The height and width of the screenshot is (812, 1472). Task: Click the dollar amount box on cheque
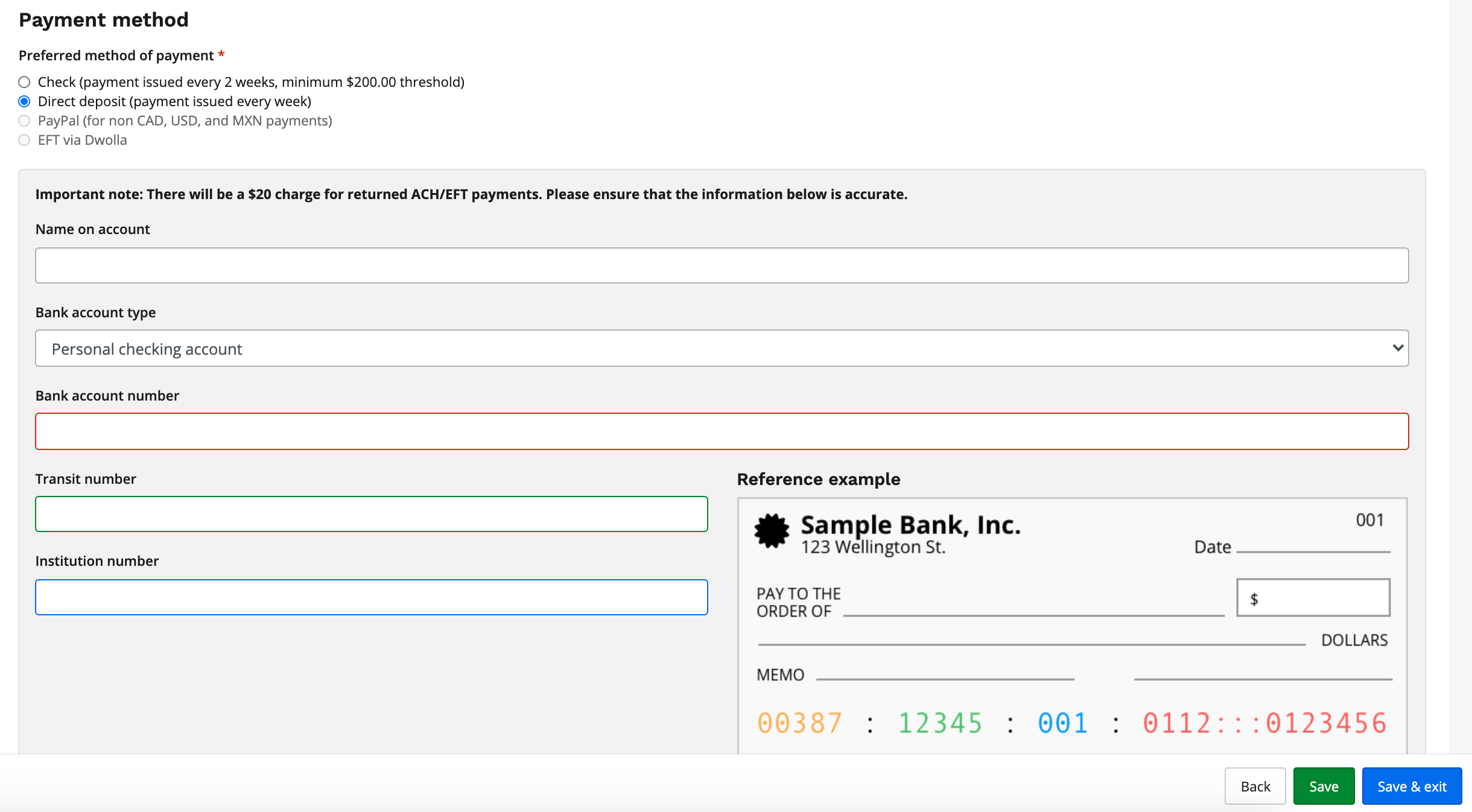tap(1313, 598)
